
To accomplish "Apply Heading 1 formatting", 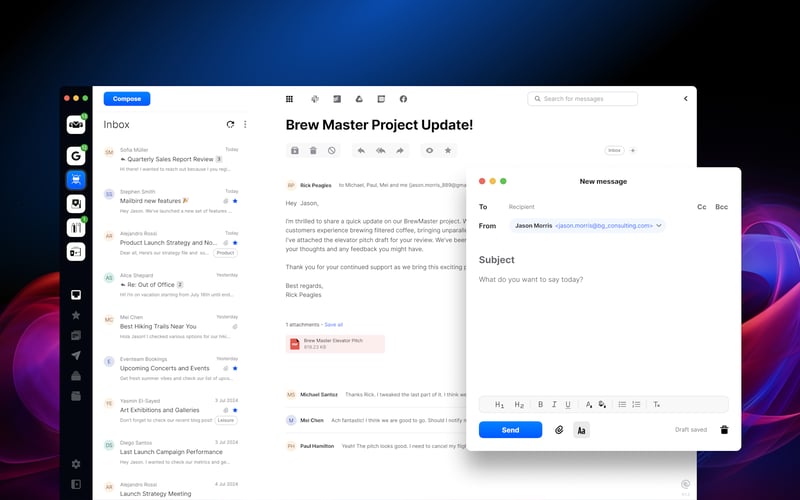I will 499,405.
